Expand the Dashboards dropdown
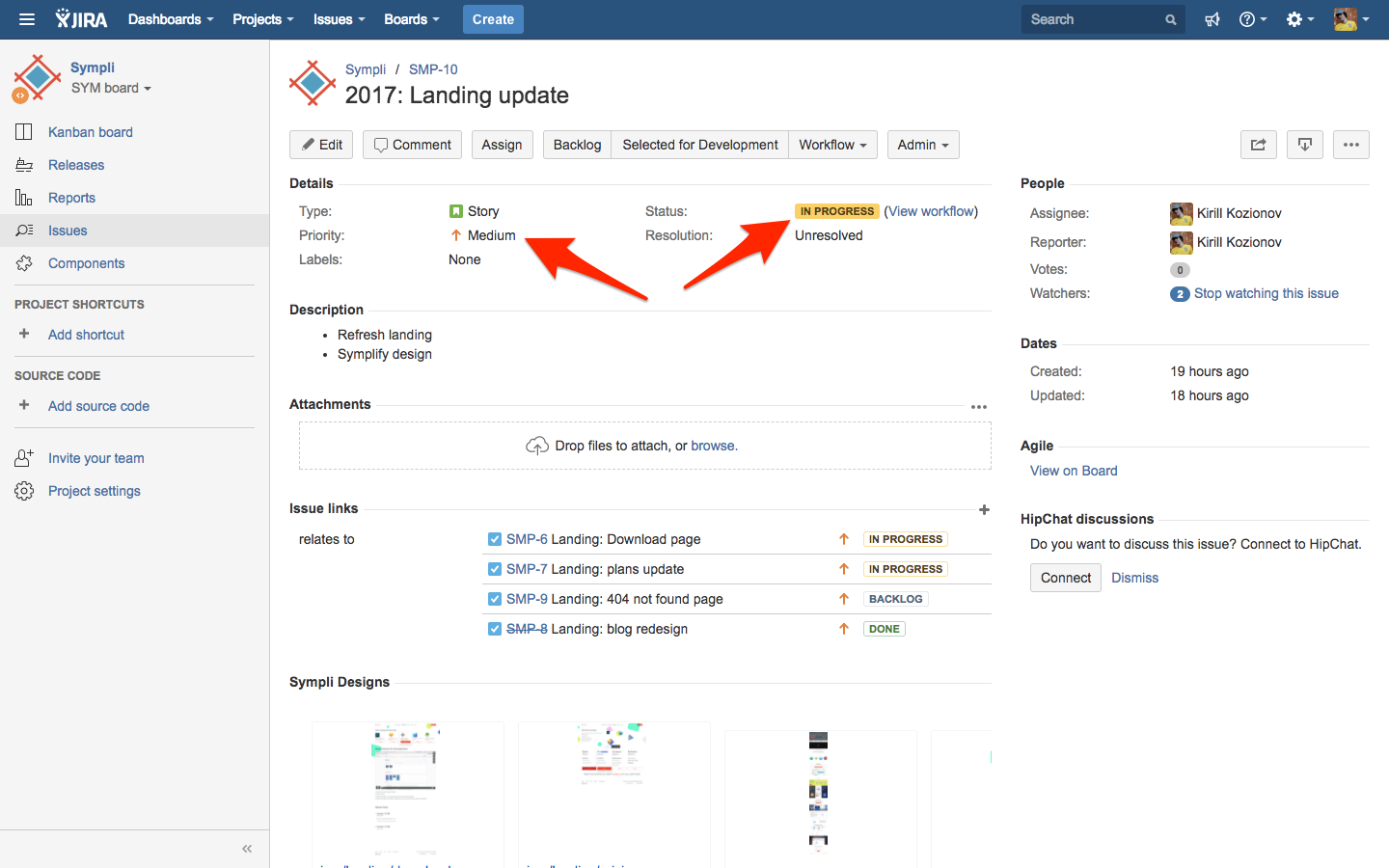This screenshot has height=868, width=1389. pos(171,19)
